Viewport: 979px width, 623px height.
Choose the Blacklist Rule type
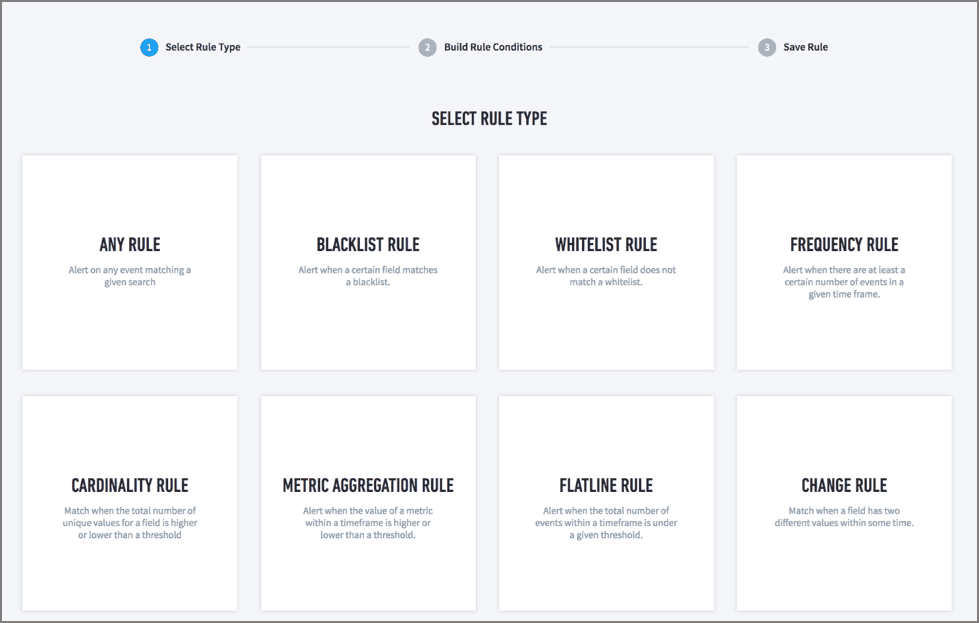368,262
